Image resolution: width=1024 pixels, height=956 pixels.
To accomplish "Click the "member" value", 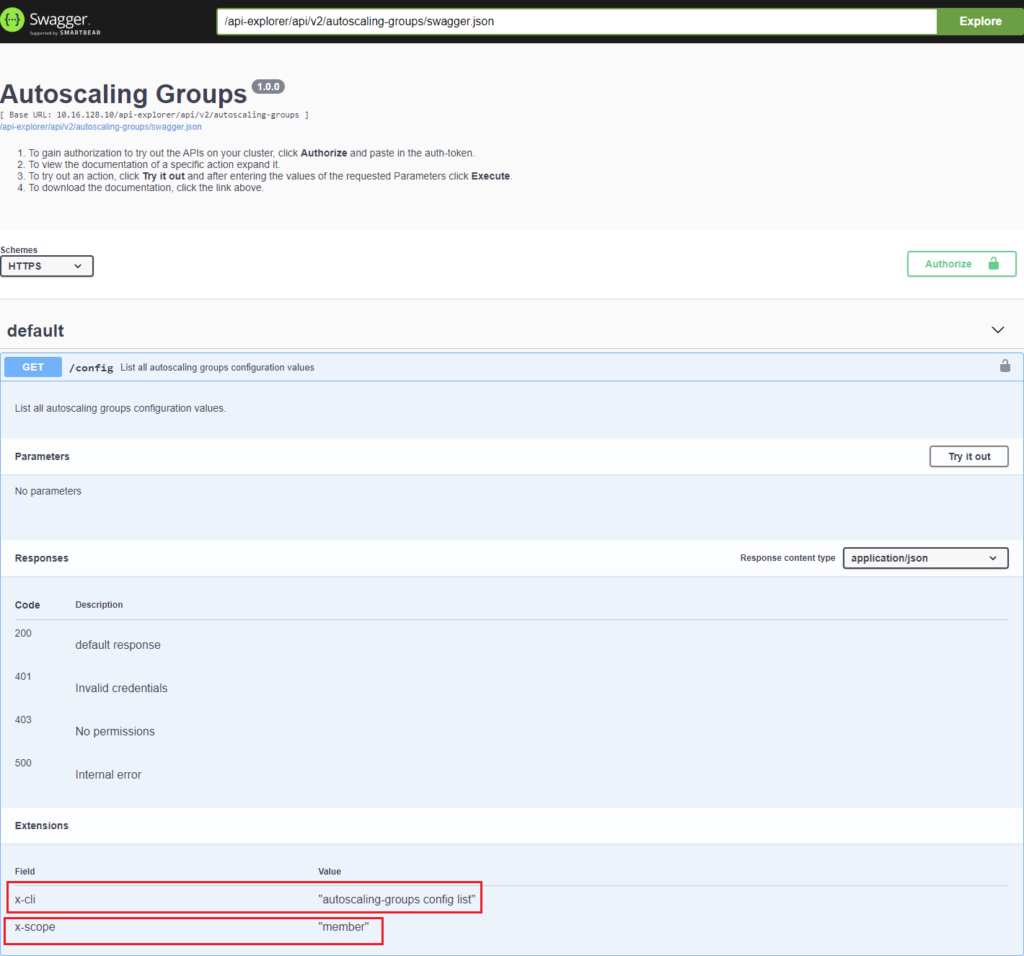I will click(x=344, y=927).
